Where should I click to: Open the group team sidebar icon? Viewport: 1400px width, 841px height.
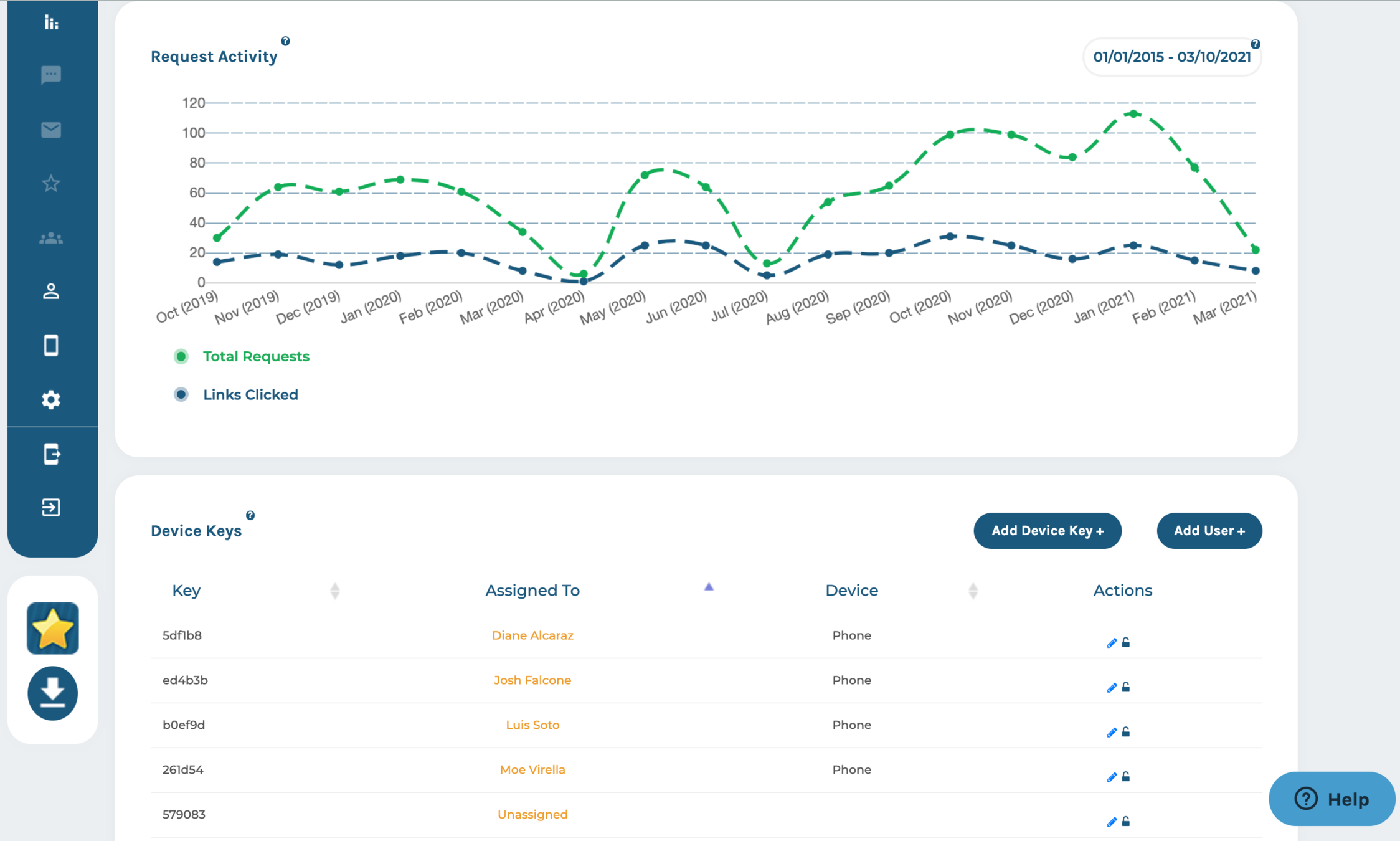51,238
